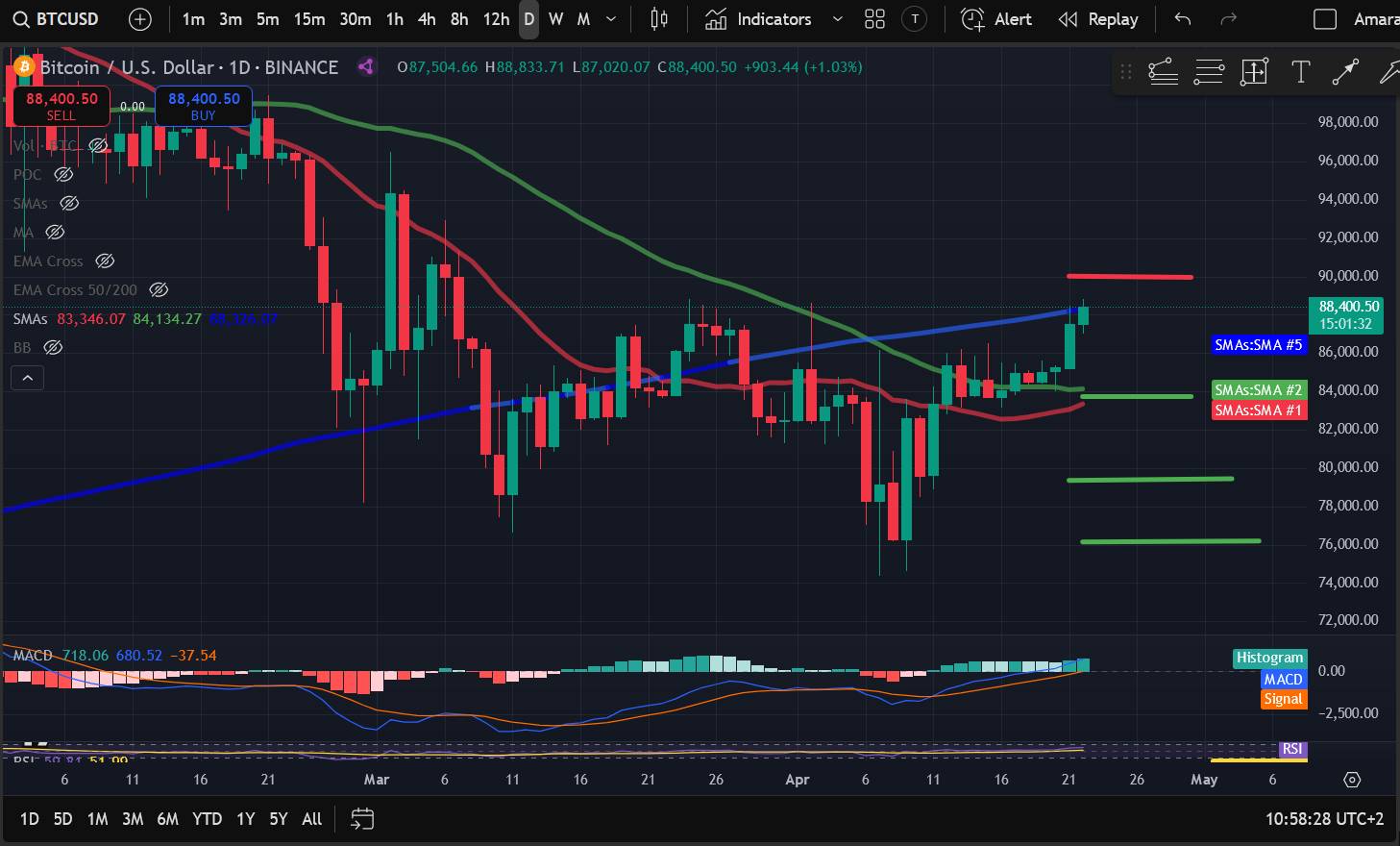Screen dimensions: 1400x846
Task: Click the orange Signal label in MACD pane
Action: pos(1284,699)
